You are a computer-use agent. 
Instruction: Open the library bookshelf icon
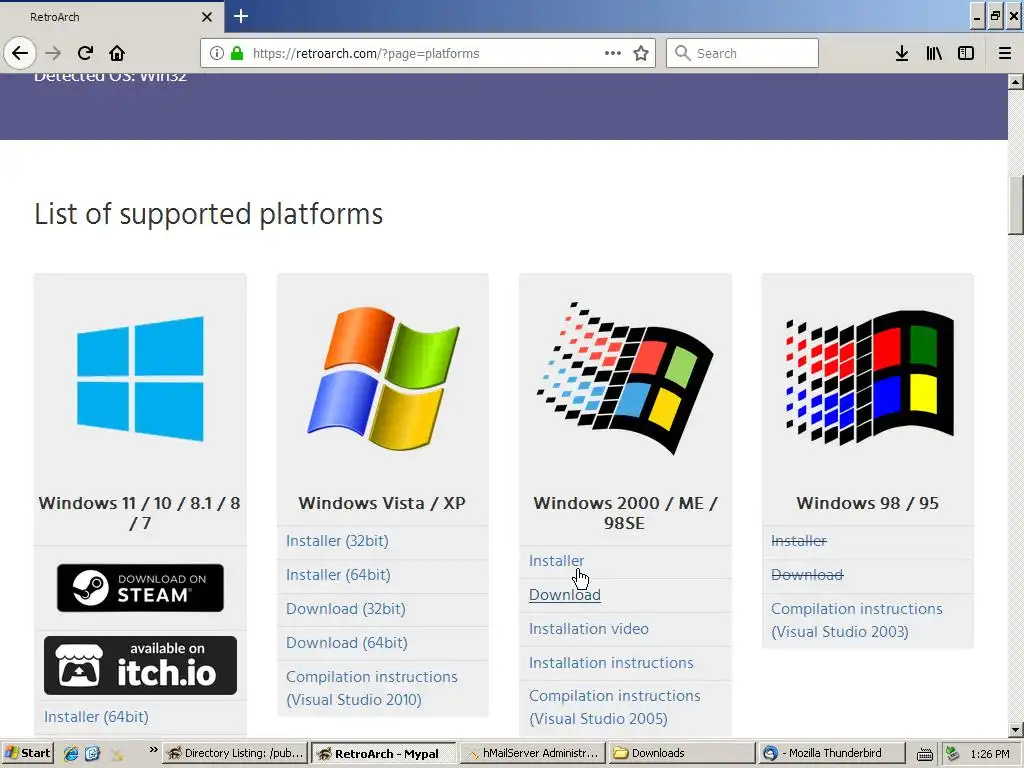coord(934,54)
